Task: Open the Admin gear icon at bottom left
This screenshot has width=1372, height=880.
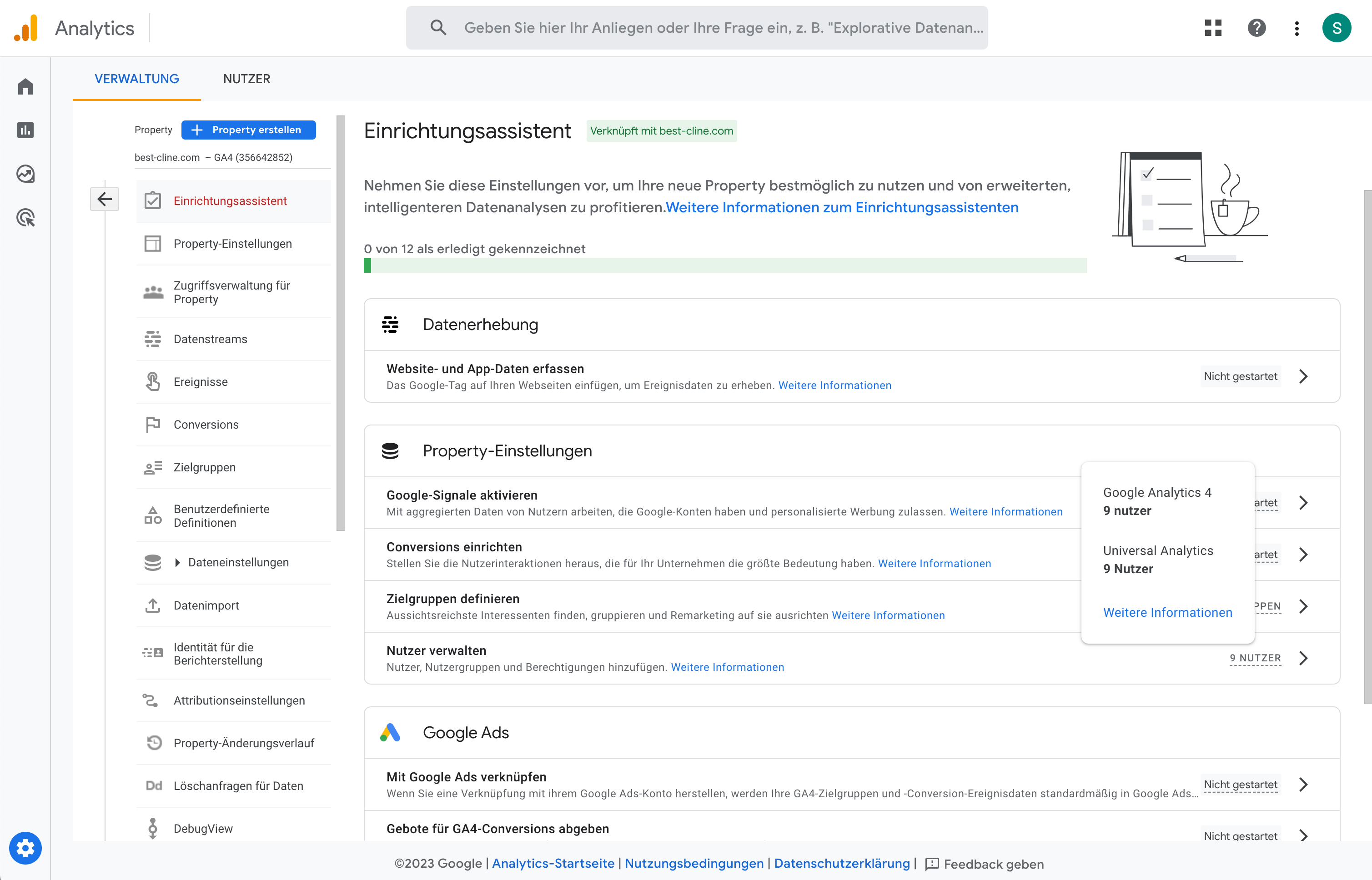Action: (25, 848)
